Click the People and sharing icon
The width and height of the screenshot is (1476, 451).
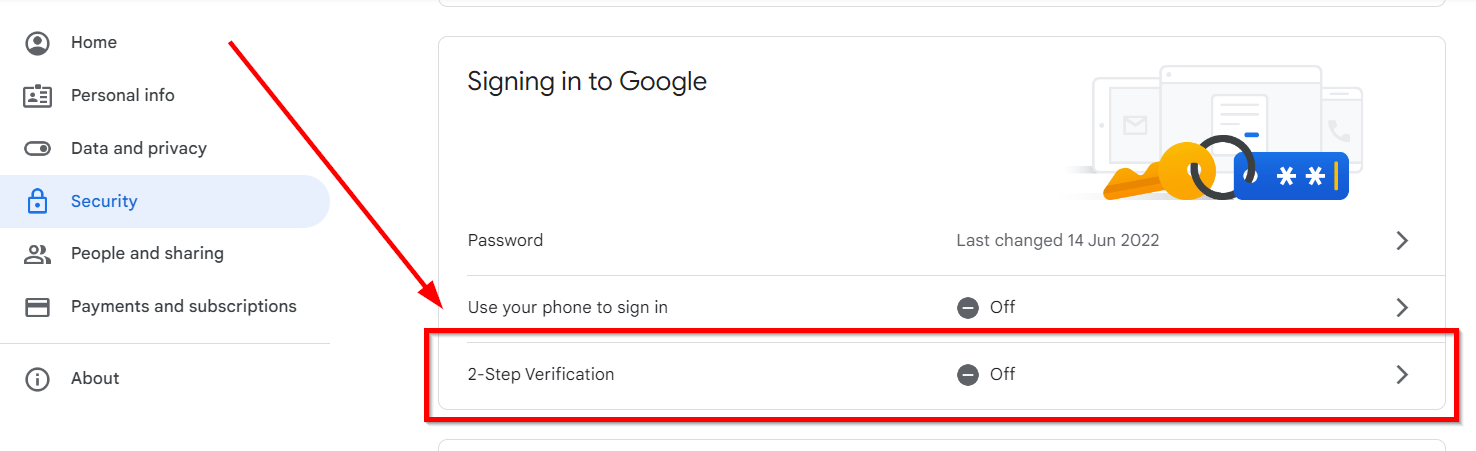tap(38, 254)
